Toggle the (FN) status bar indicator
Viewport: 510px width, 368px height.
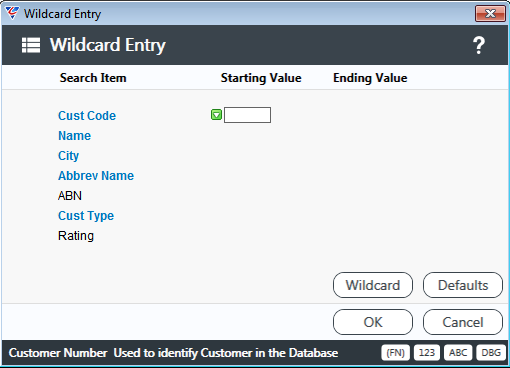tap(395, 353)
